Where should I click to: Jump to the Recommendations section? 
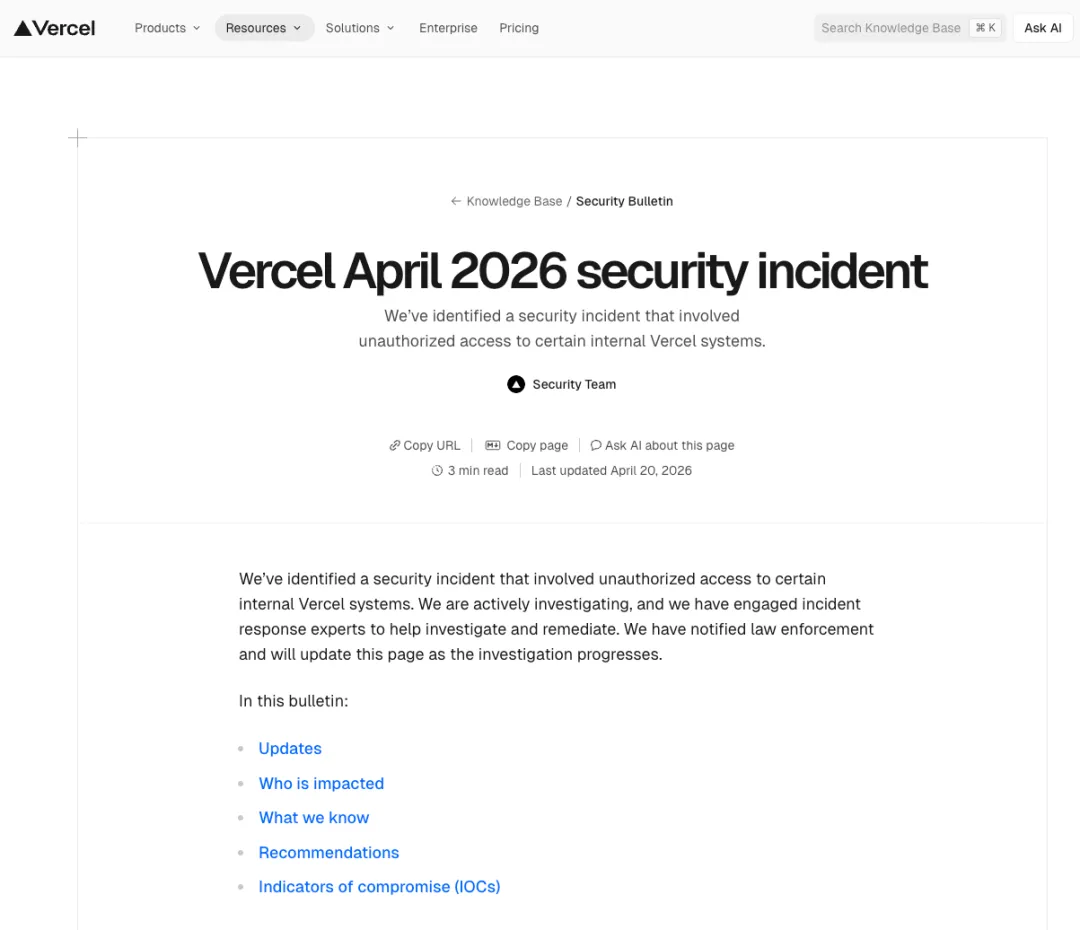point(329,853)
